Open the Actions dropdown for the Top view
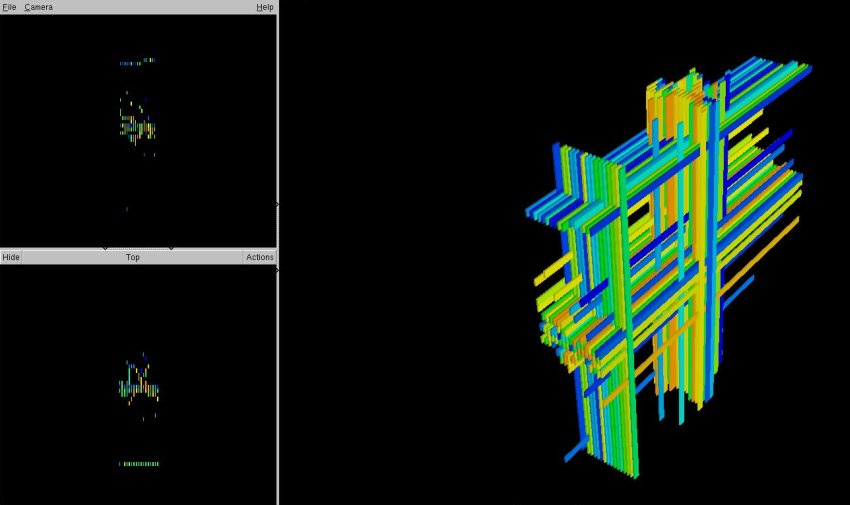Screen dimensions: 850x505 click(x=259, y=257)
